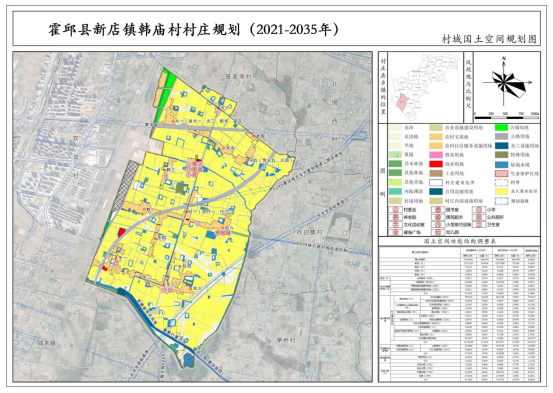Select the 小学 symbol in the legend
This screenshot has width=553, height=393.
(x=479, y=210)
